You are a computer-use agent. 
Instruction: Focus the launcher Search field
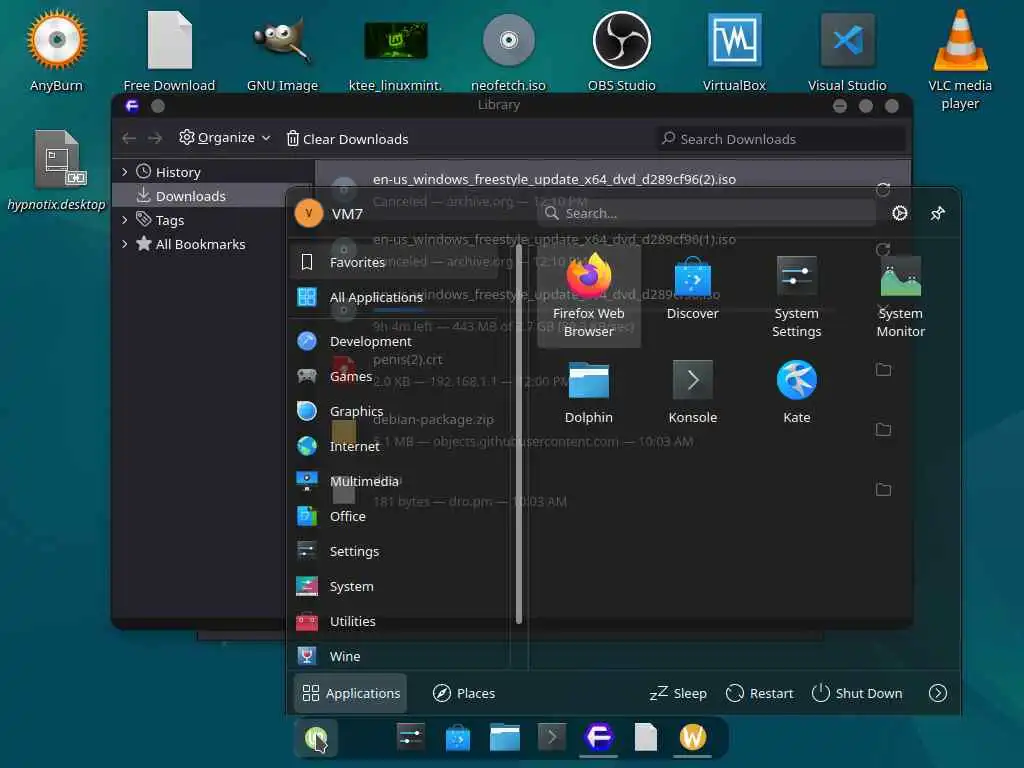[707, 214]
